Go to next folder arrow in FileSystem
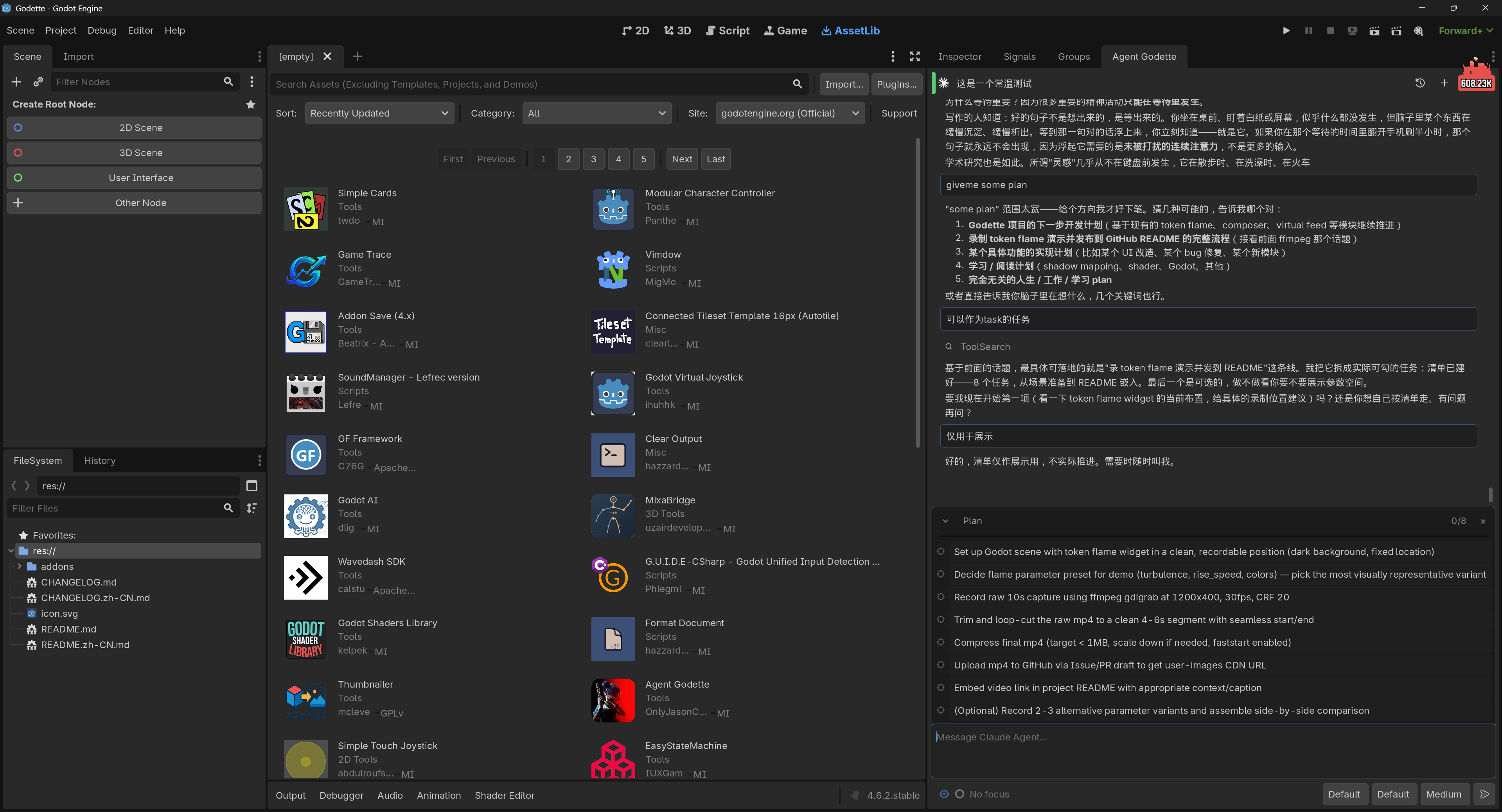Viewport: 1502px width, 812px height. [27, 485]
